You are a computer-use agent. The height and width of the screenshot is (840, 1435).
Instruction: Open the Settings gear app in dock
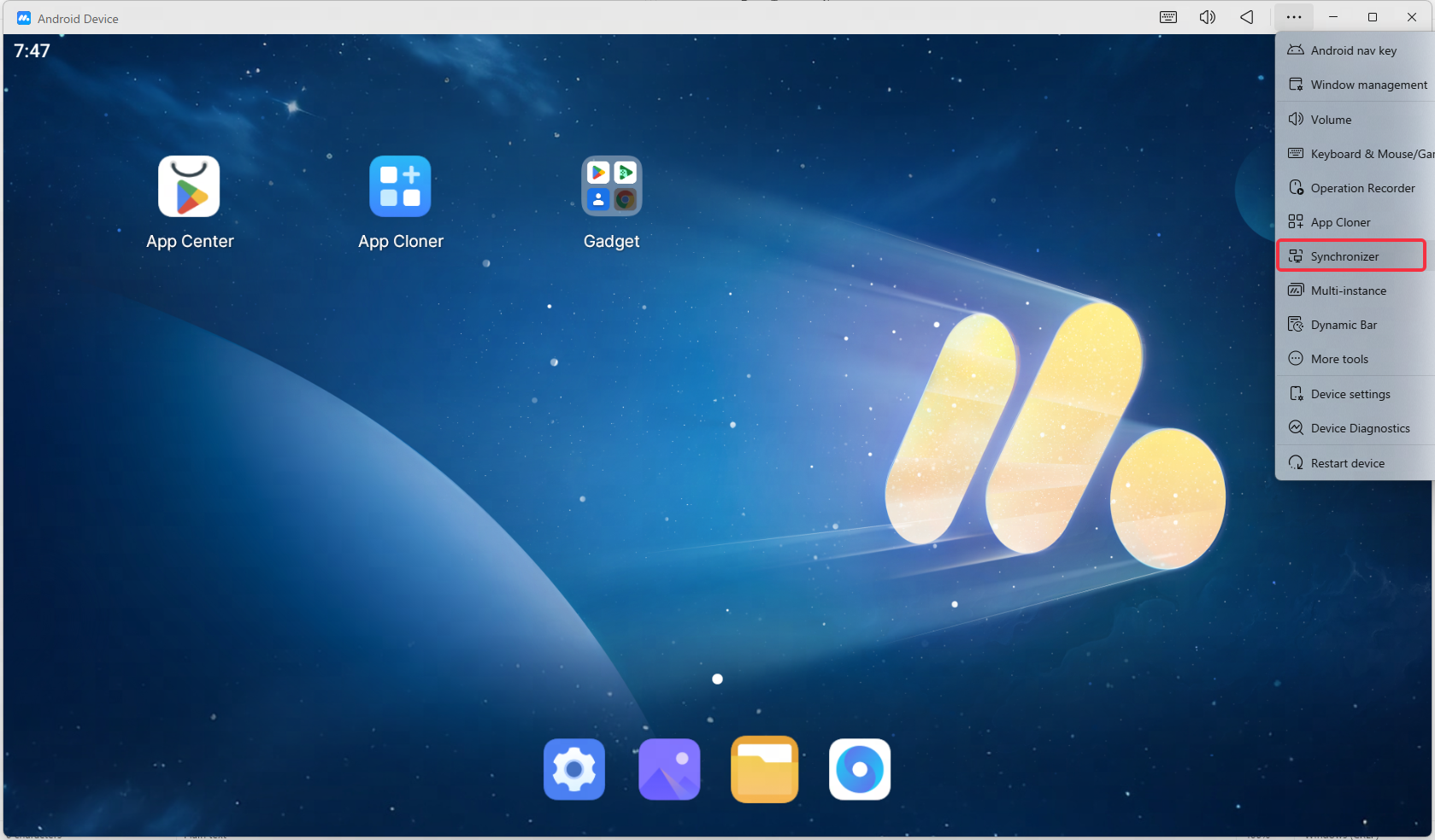pyautogui.click(x=574, y=769)
